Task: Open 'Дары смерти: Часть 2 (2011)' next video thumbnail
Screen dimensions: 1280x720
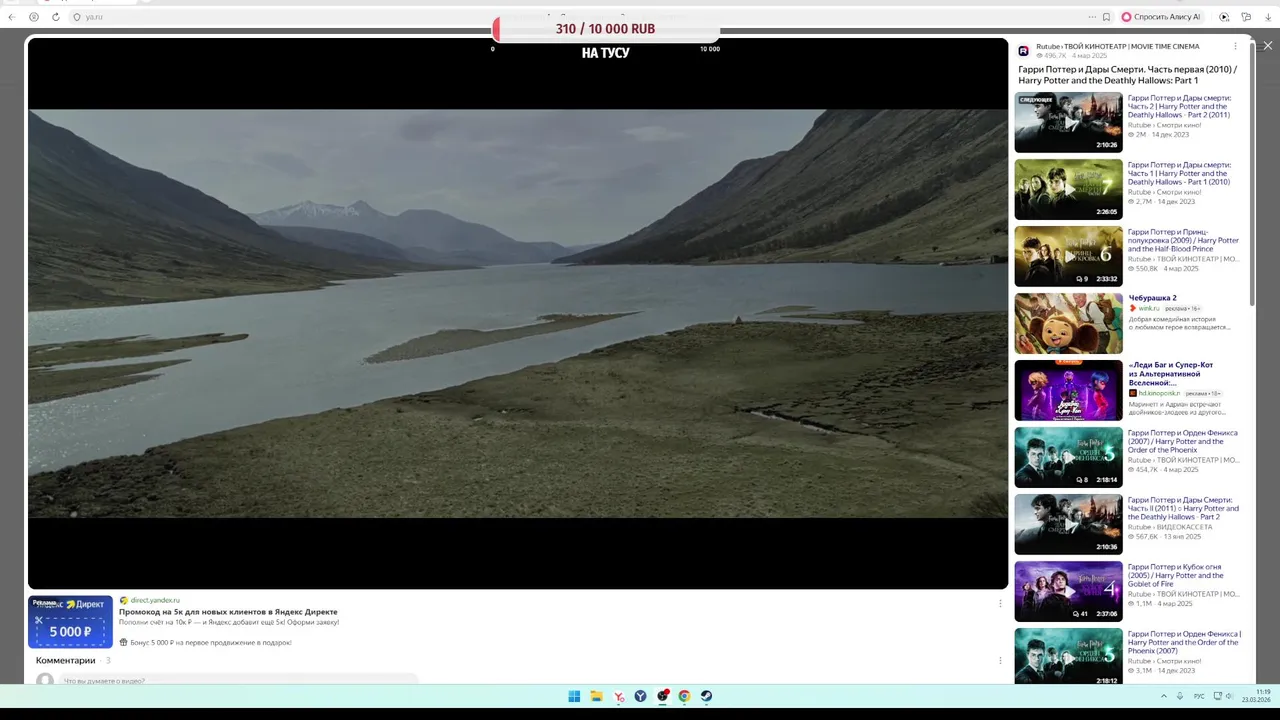Action: tap(1068, 122)
